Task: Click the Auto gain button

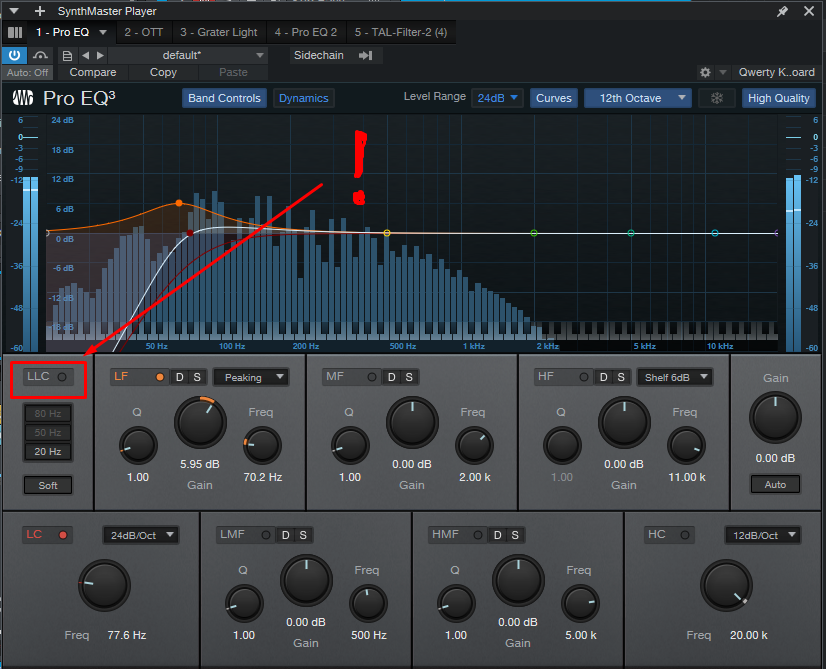Action: (775, 484)
